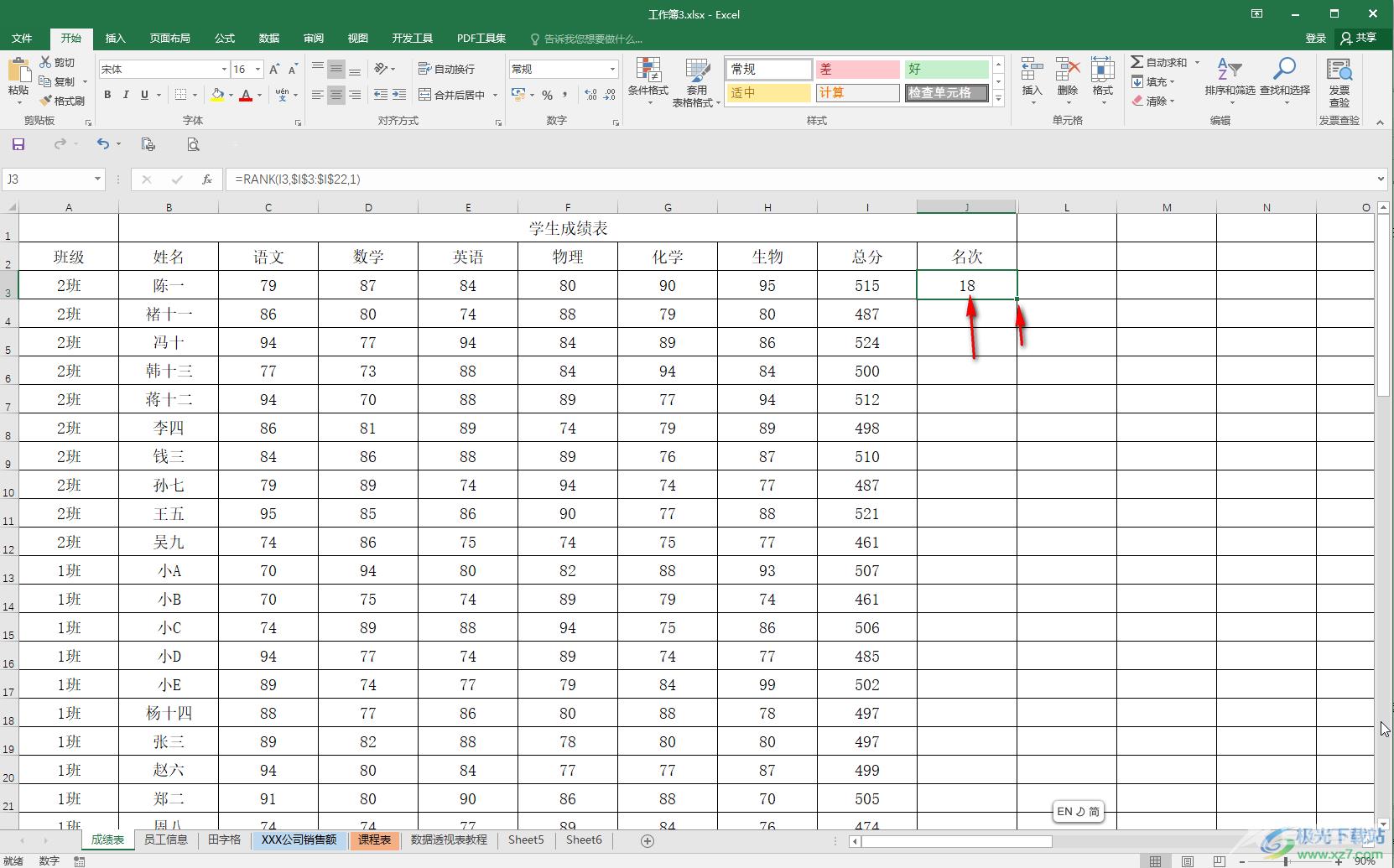Toggle left horizontal alignment
Screen dimensions: 1394x868
(317, 96)
